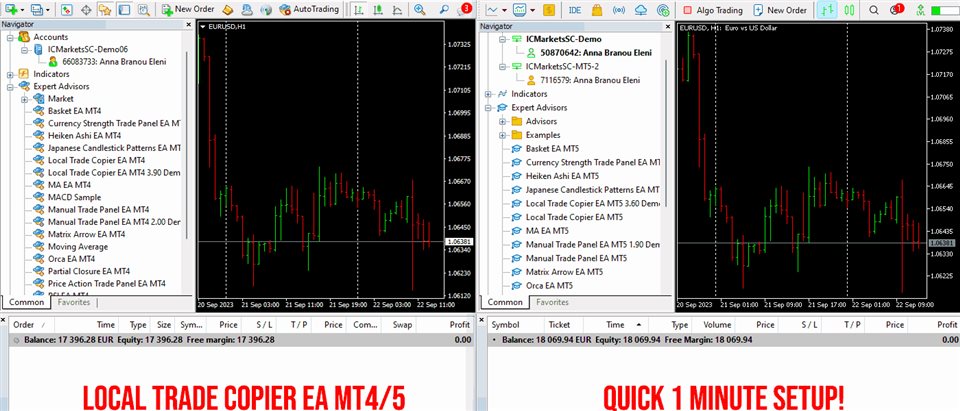Select the Common tab in MT5 Navigator
This screenshot has height=411, width=960.
(505, 302)
